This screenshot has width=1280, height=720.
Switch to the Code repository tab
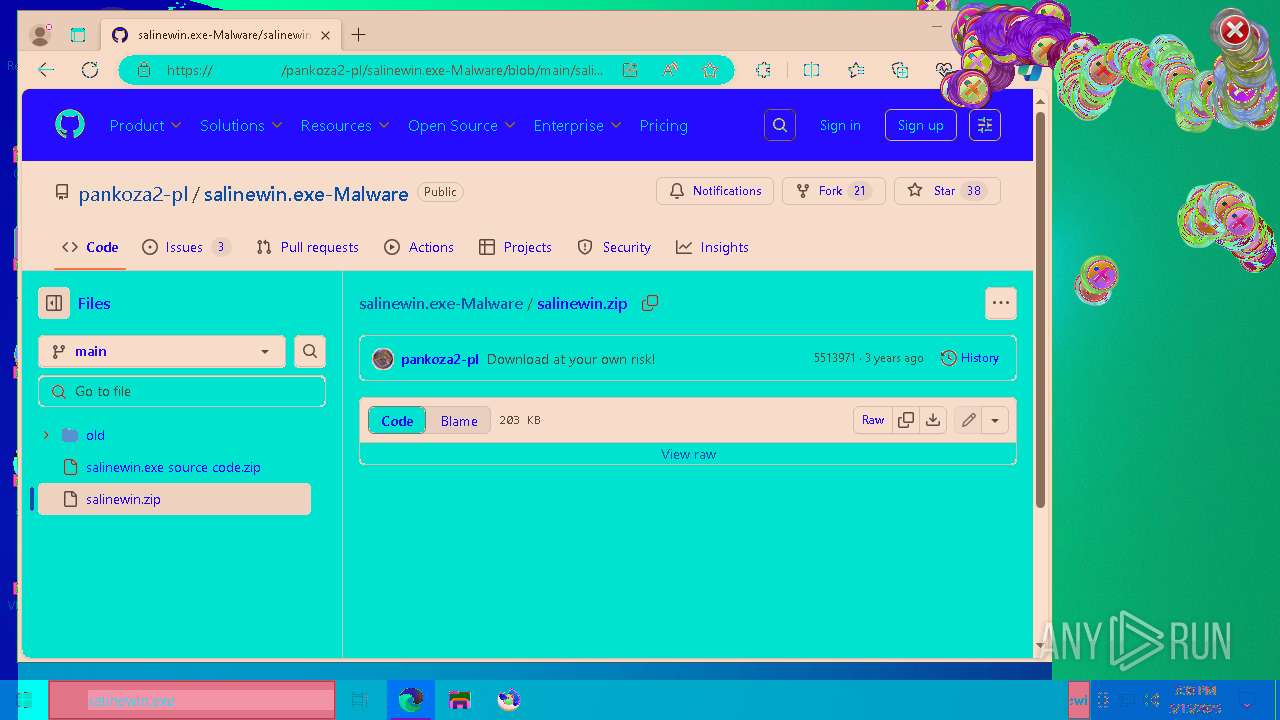pyautogui.click(x=90, y=247)
